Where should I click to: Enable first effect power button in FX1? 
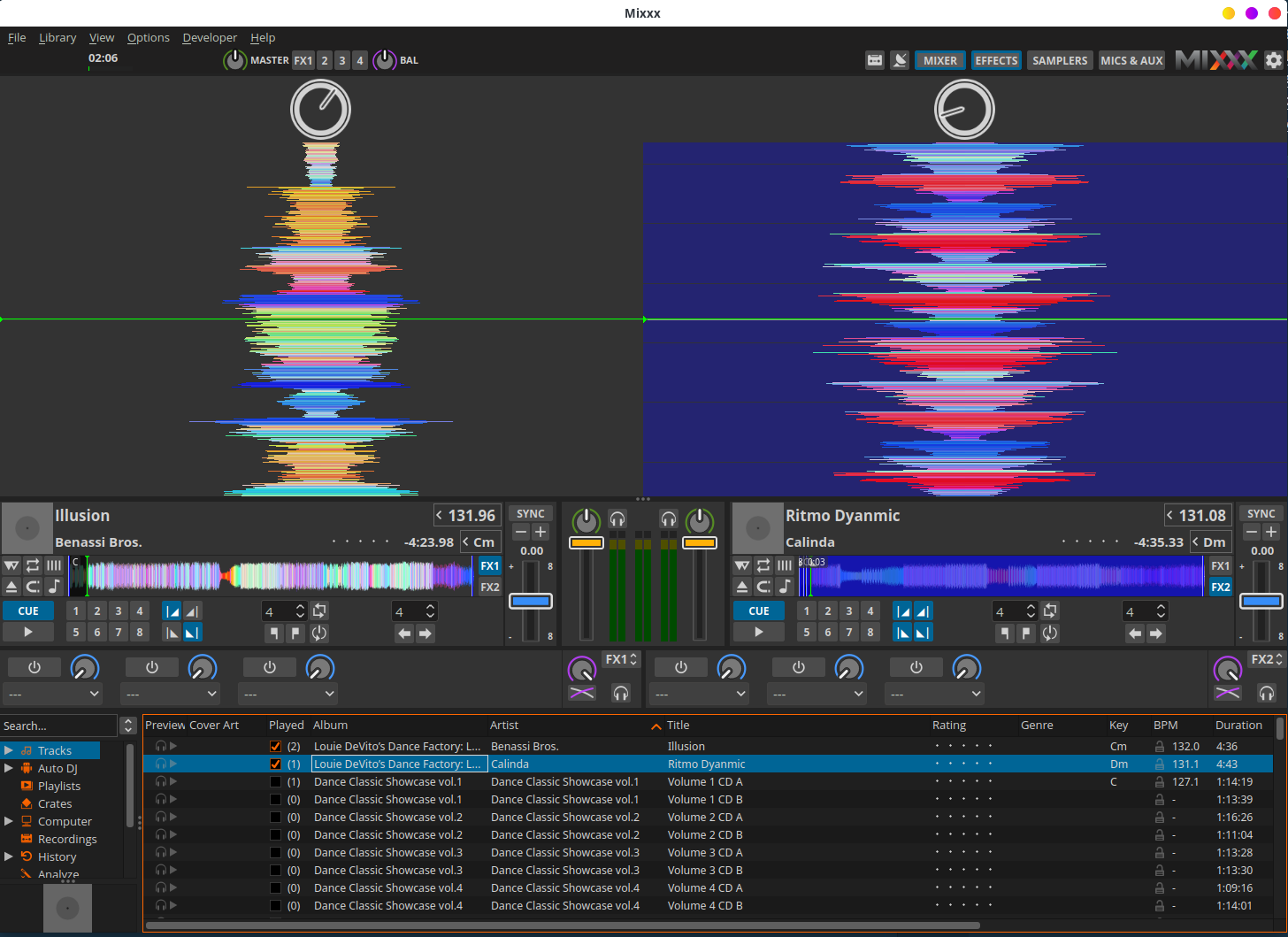tap(34, 667)
